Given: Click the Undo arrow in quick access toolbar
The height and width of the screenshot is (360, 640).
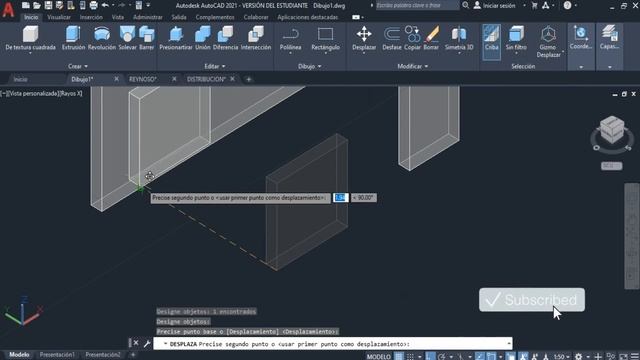Looking at the screenshot, I should (105, 5).
